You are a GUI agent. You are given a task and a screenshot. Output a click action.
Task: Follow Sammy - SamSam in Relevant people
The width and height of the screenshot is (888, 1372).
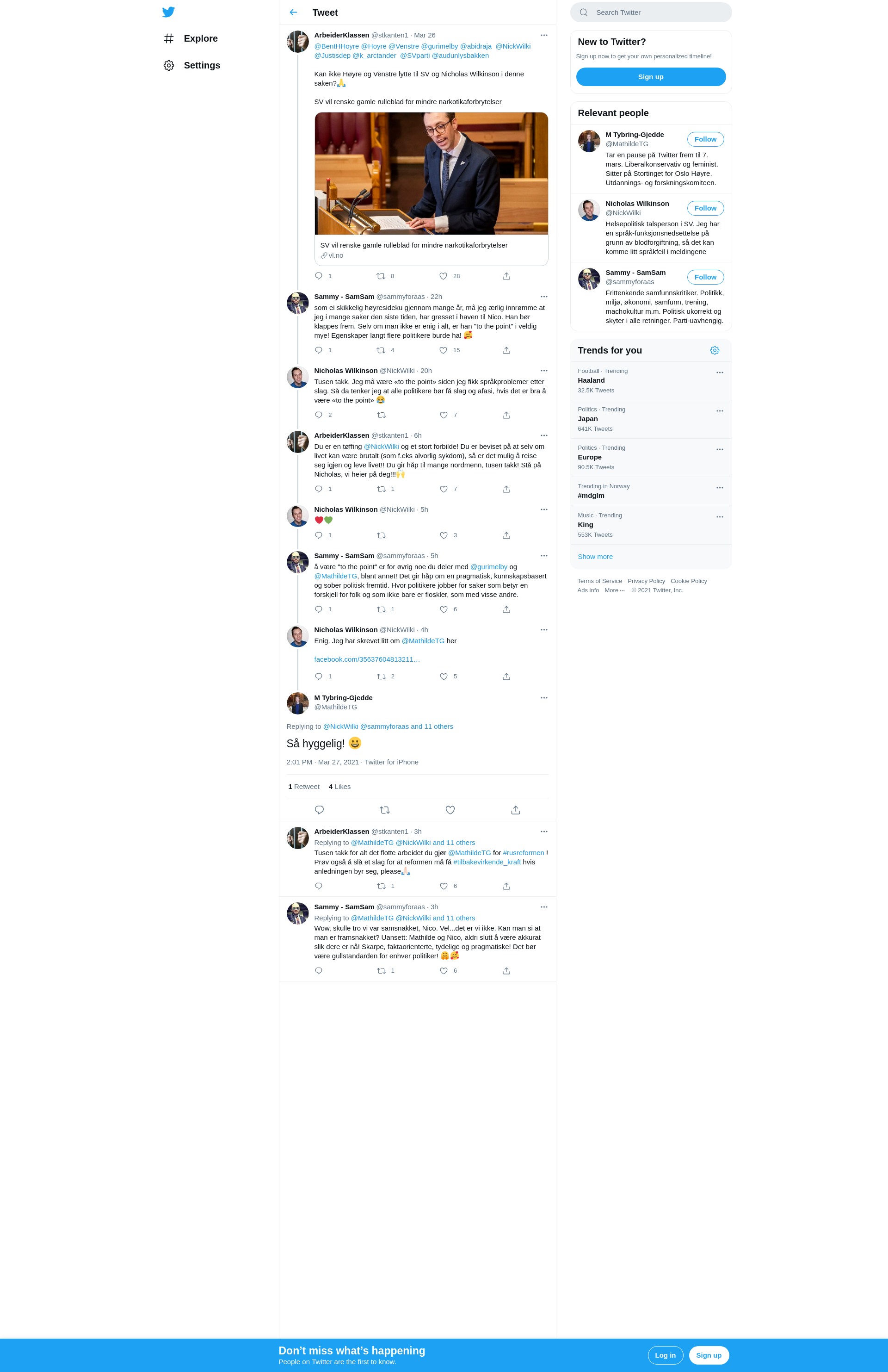[x=705, y=277]
